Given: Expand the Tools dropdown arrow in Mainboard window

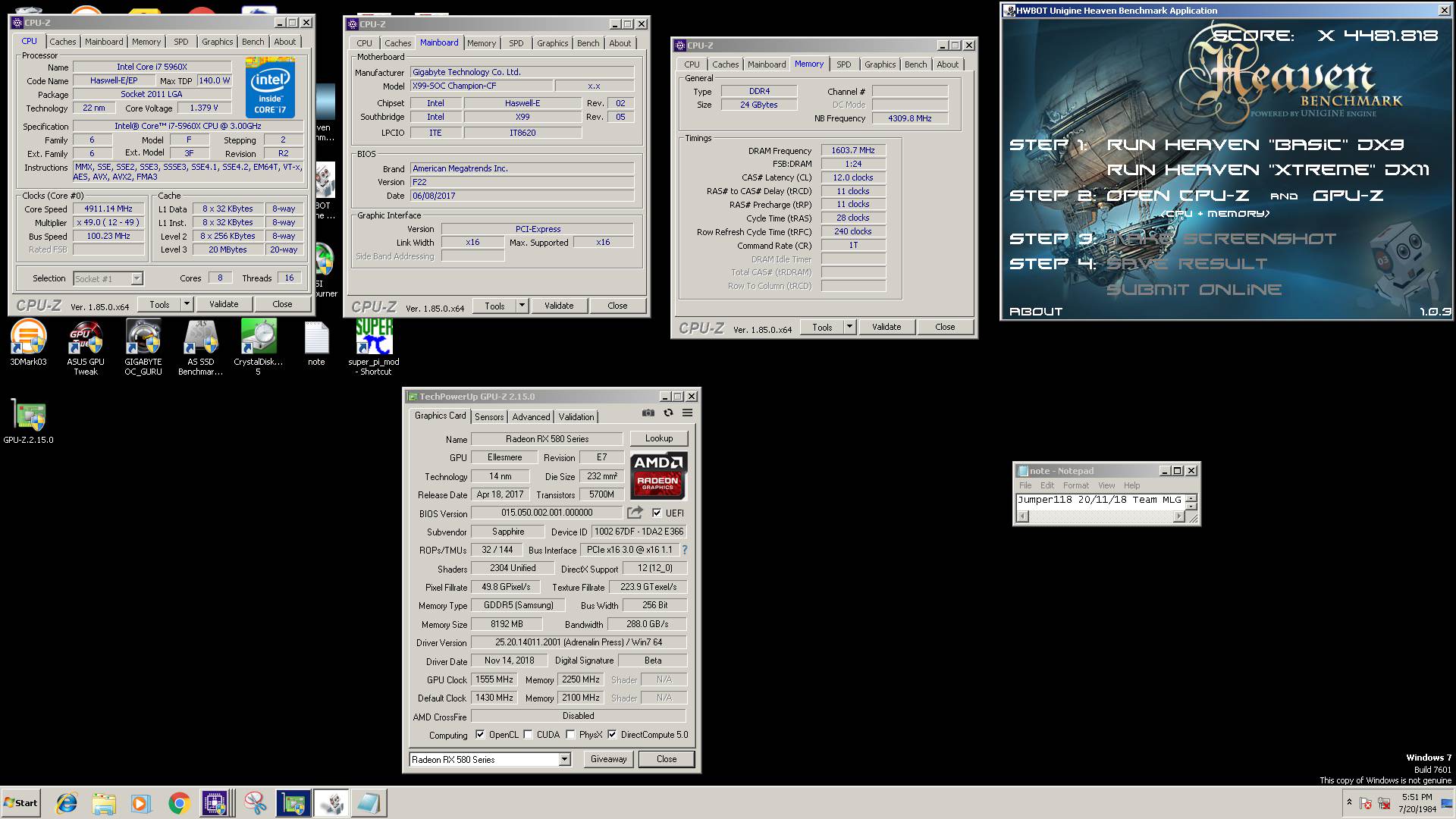Looking at the screenshot, I should tap(522, 306).
